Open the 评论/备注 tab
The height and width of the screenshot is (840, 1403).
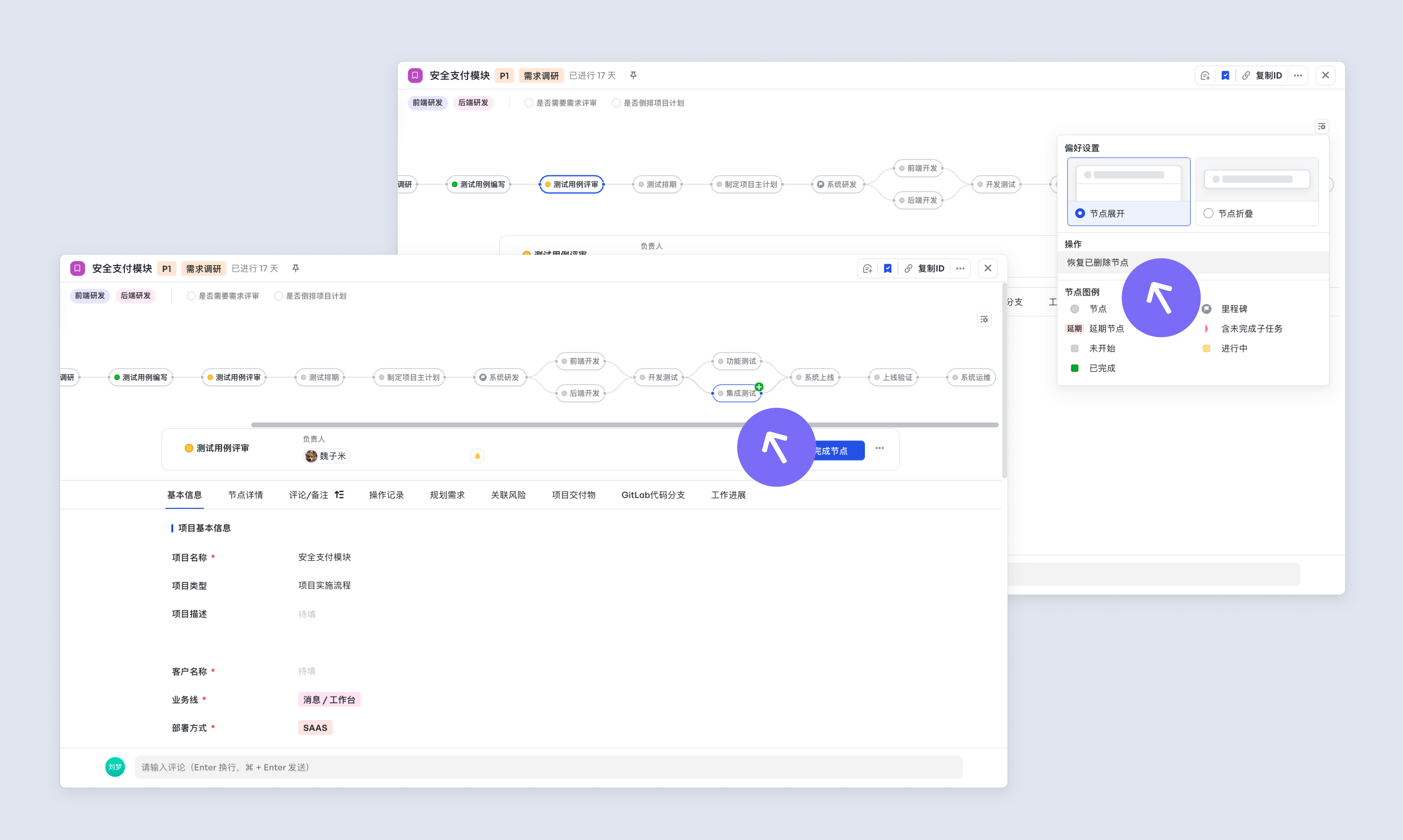click(x=308, y=495)
